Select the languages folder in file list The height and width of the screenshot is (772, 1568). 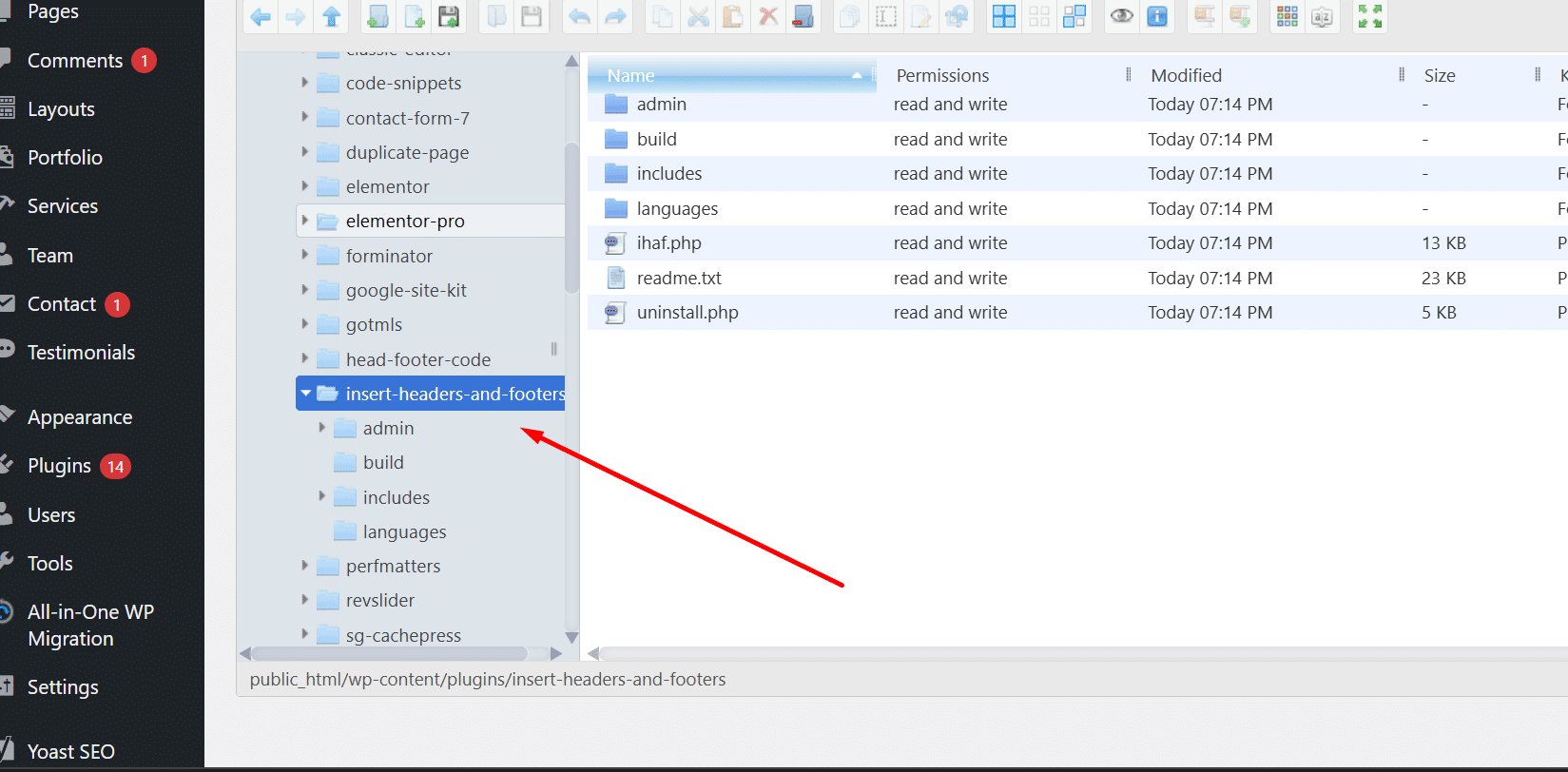click(1077, 208)
